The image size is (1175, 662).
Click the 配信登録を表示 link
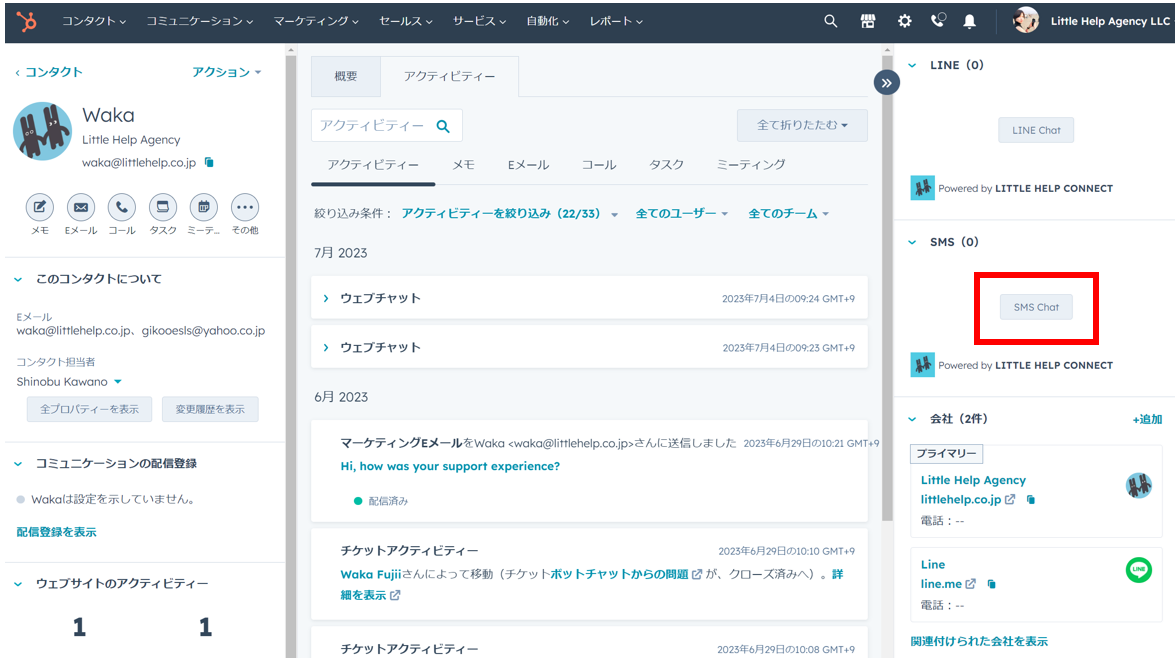pos(56,532)
